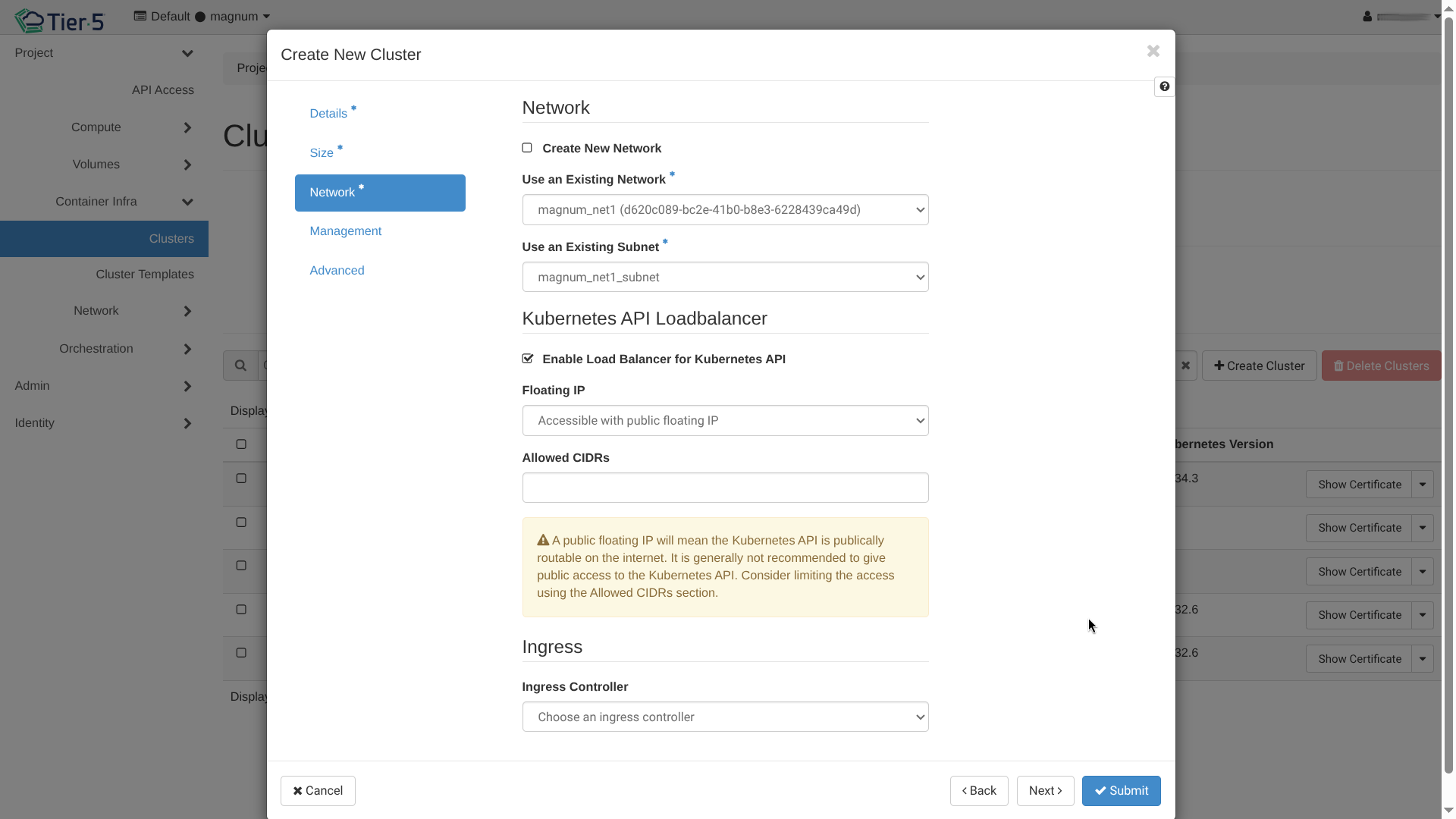Screen dimensions: 1456x819
Task: Click the help question mark icon
Action: (x=1164, y=86)
